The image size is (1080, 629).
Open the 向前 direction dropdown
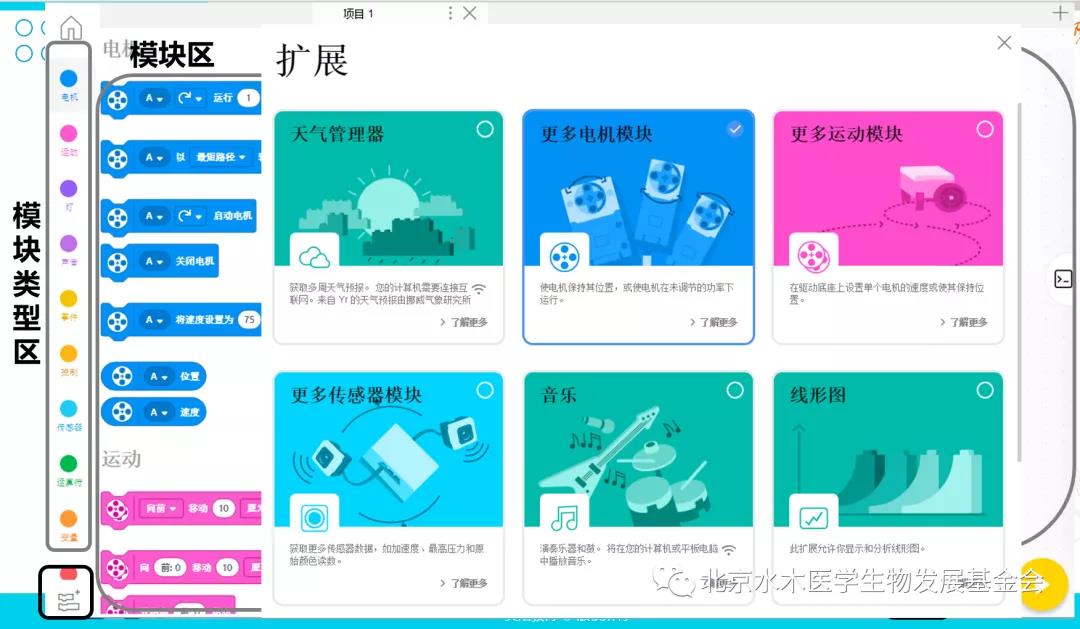[x=160, y=509]
